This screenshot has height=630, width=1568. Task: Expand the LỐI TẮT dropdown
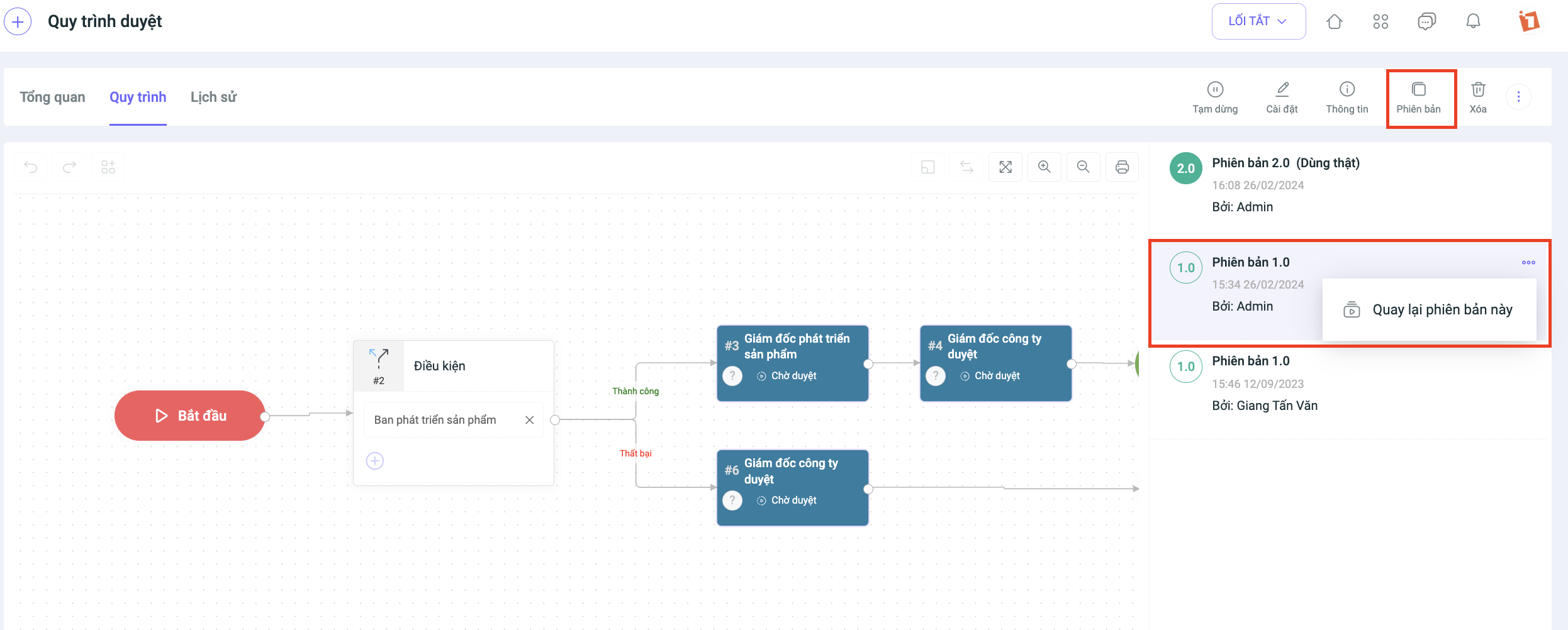(x=1258, y=21)
